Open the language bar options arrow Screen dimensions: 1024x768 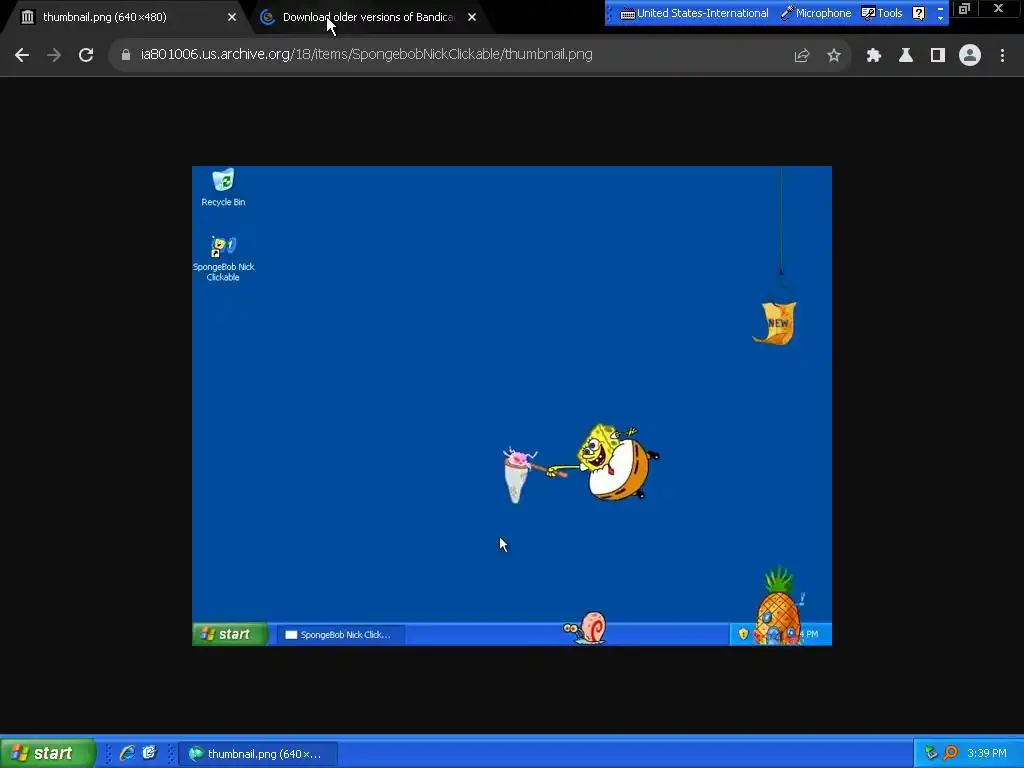tap(940, 18)
